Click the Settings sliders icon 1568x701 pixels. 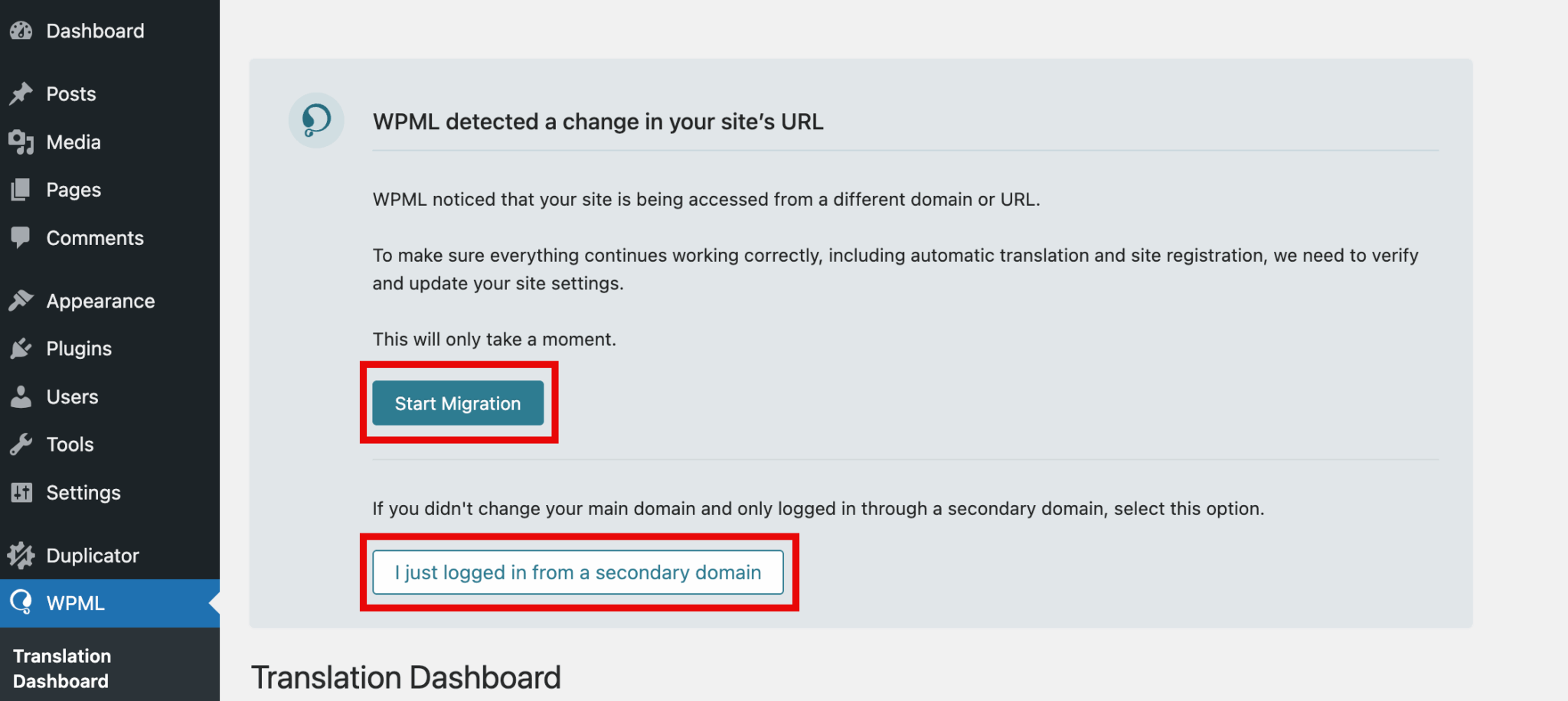21,492
